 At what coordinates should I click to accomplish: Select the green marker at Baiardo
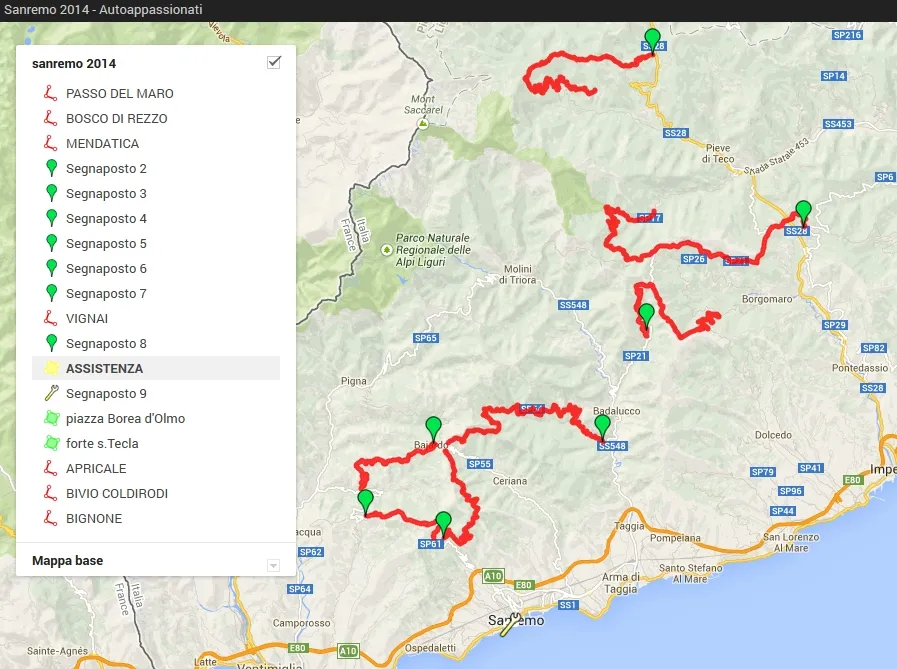433,428
